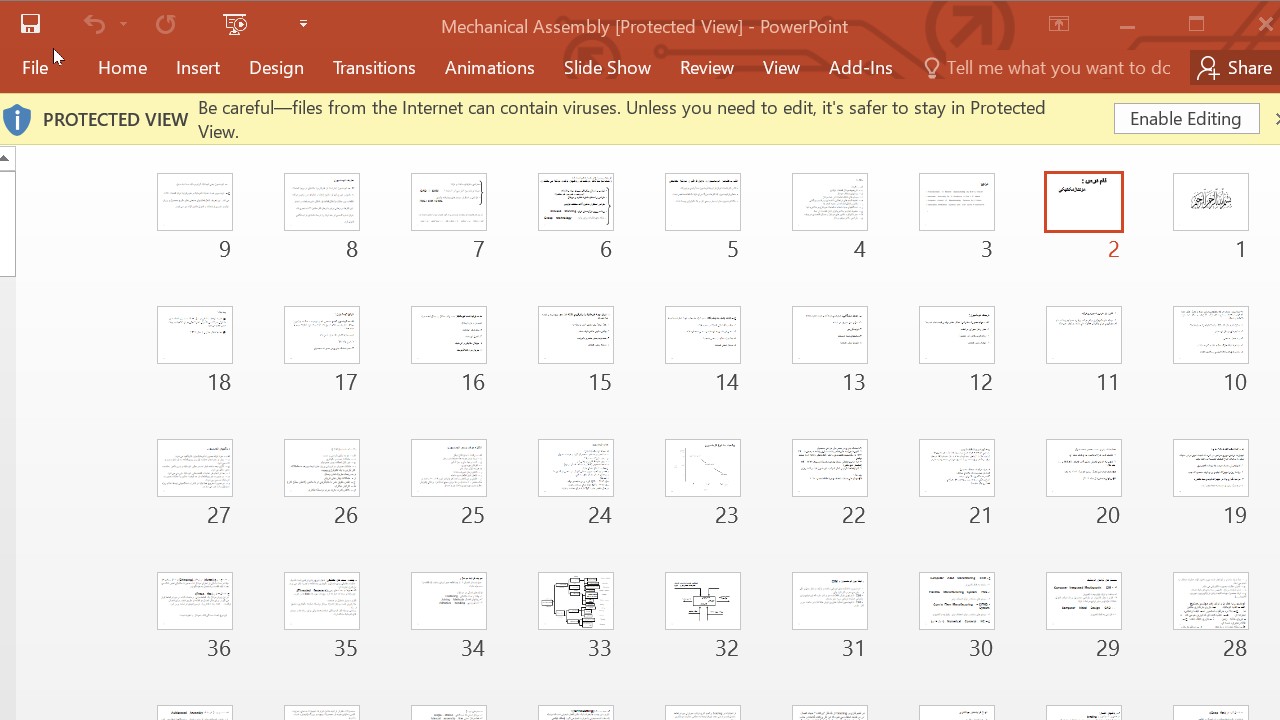The width and height of the screenshot is (1280, 720).
Task: Select slide 30 thumbnail
Action: 956,601
